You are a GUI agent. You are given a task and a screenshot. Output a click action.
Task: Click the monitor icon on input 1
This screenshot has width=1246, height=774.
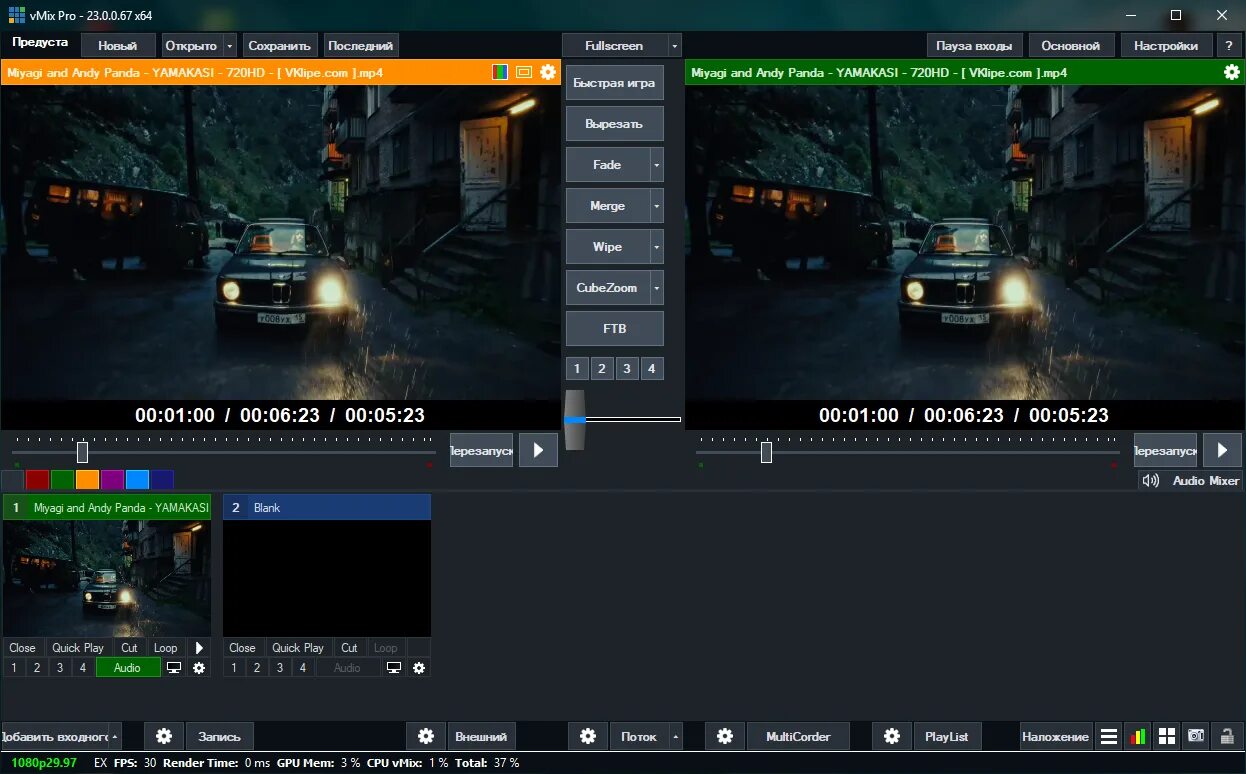(x=174, y=667)
